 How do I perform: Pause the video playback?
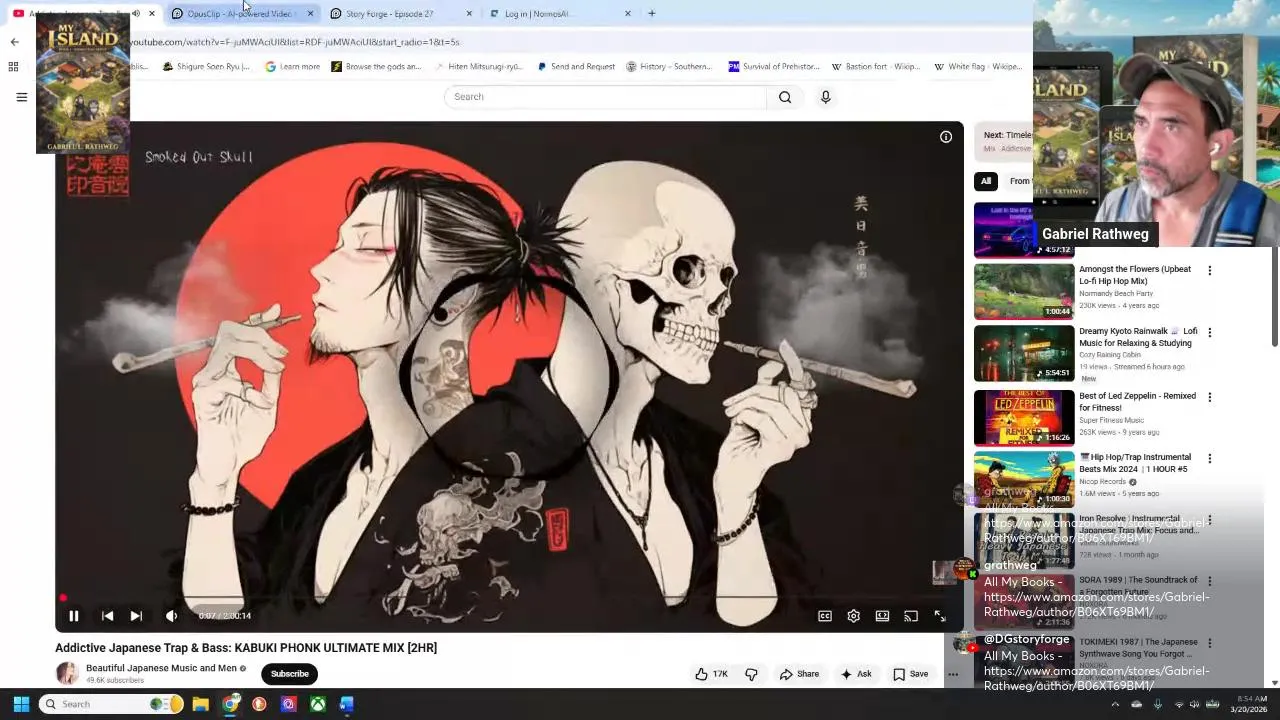click(x=73, y=616)
